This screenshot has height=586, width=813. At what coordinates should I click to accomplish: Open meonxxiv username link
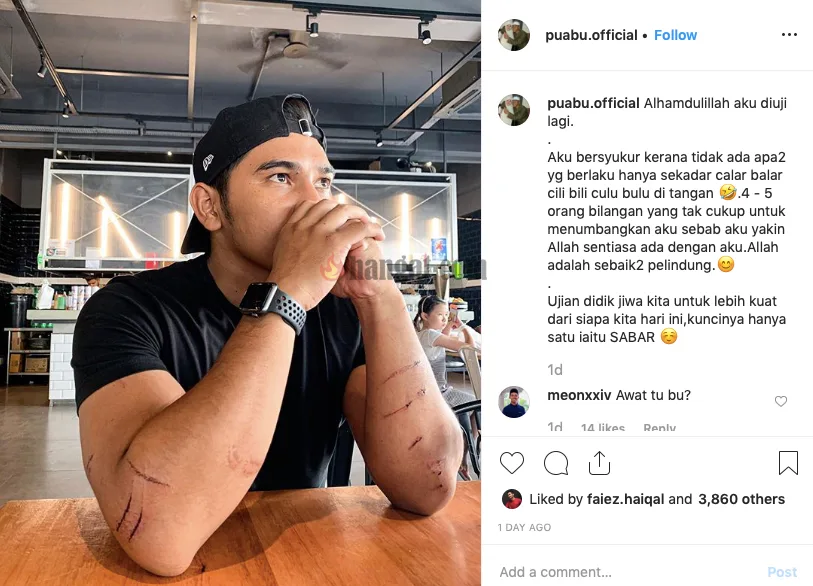tap(579, 395)
